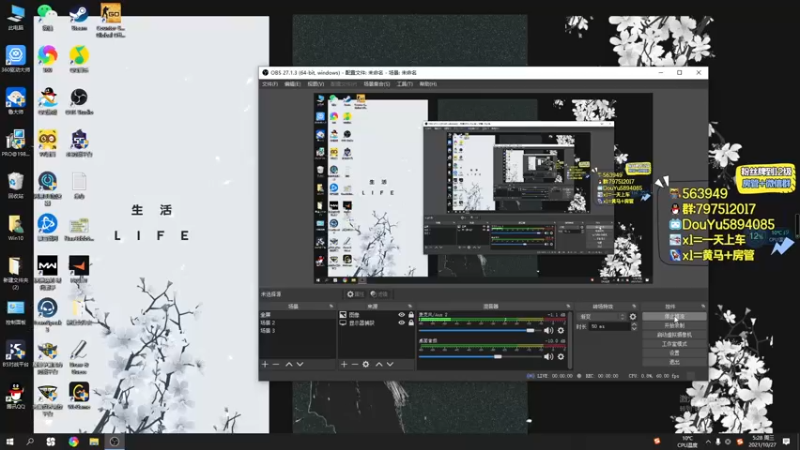800x450 pixels.
Task: Open scene transition properties gear
Action: point(633,317)
